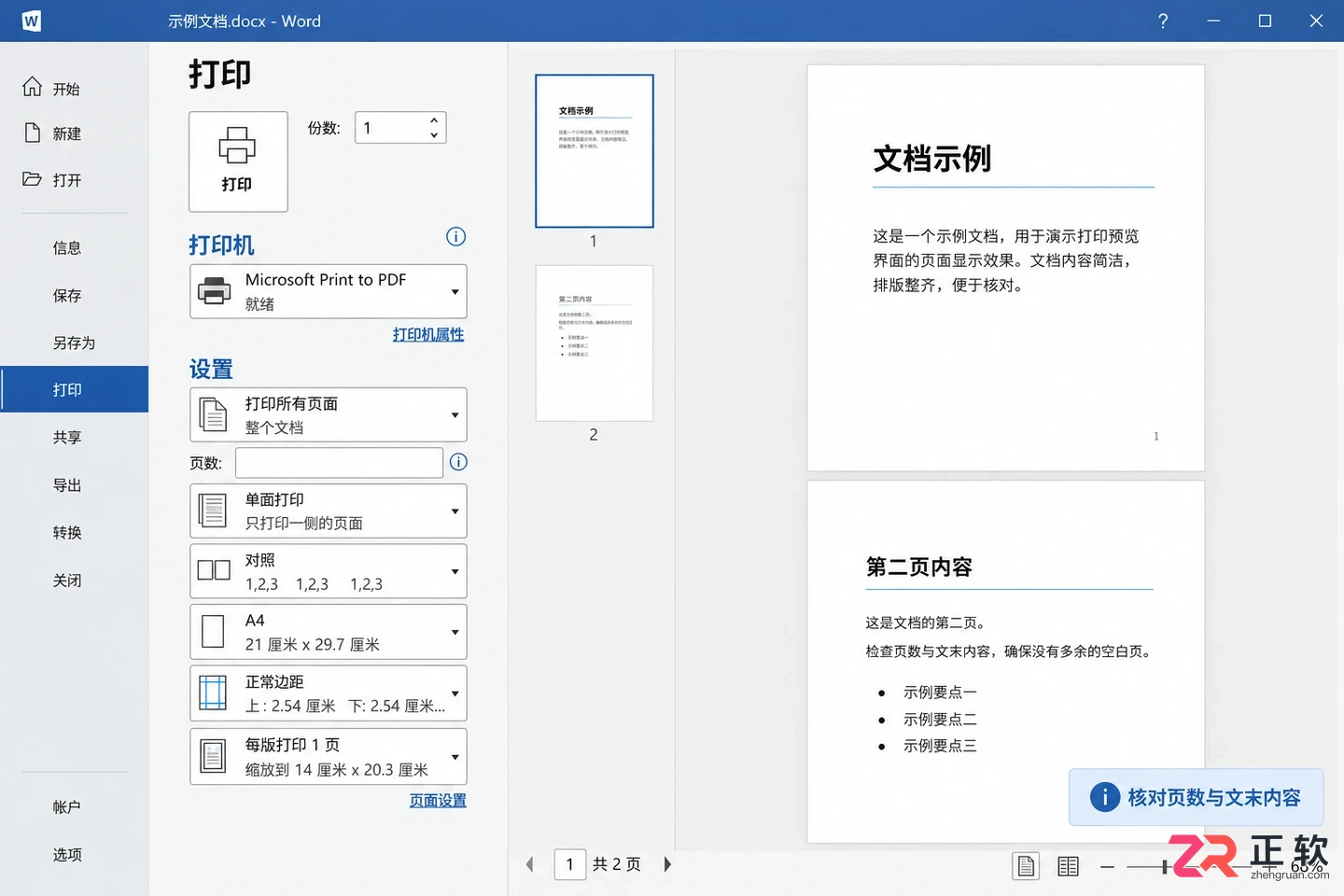Increase copies with the up spinner arrow
Image resolution: width=1344 pixels, height=896 pixels.
tap(434, 120)
